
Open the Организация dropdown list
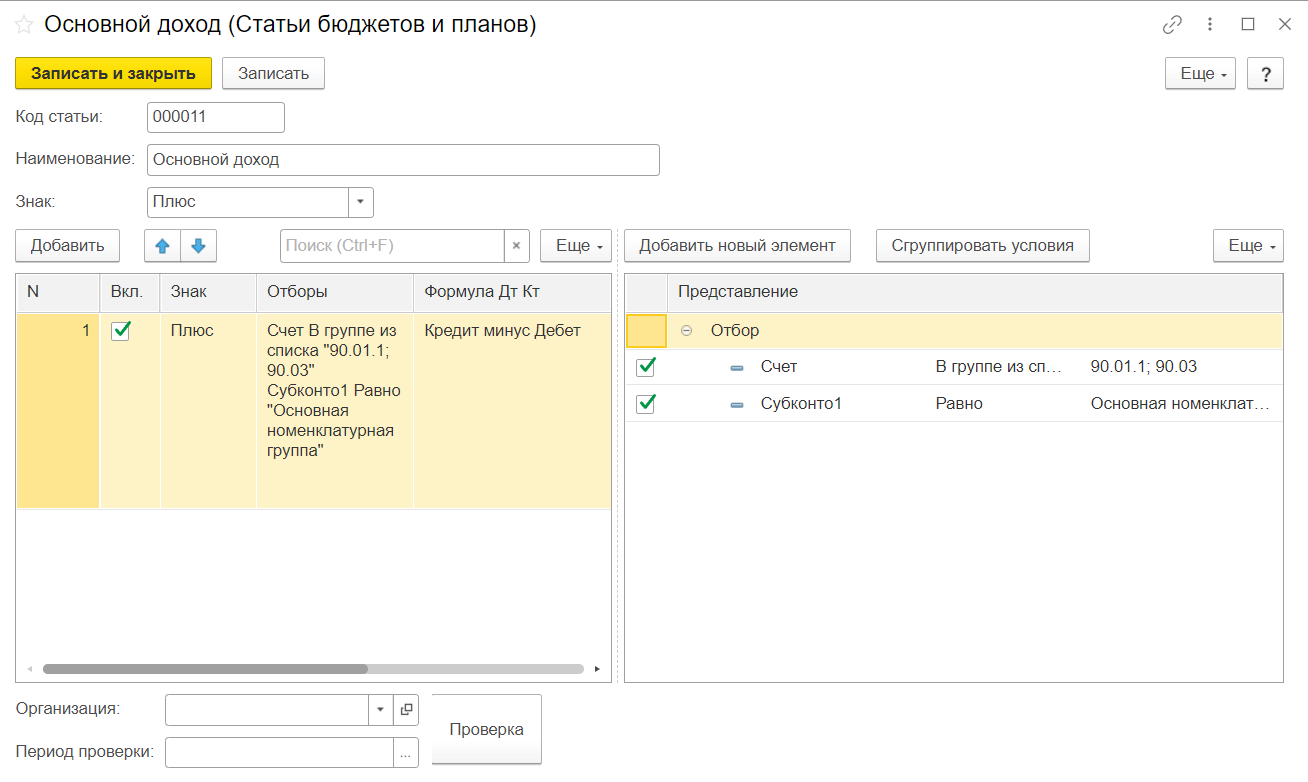[x=381, y=709]
